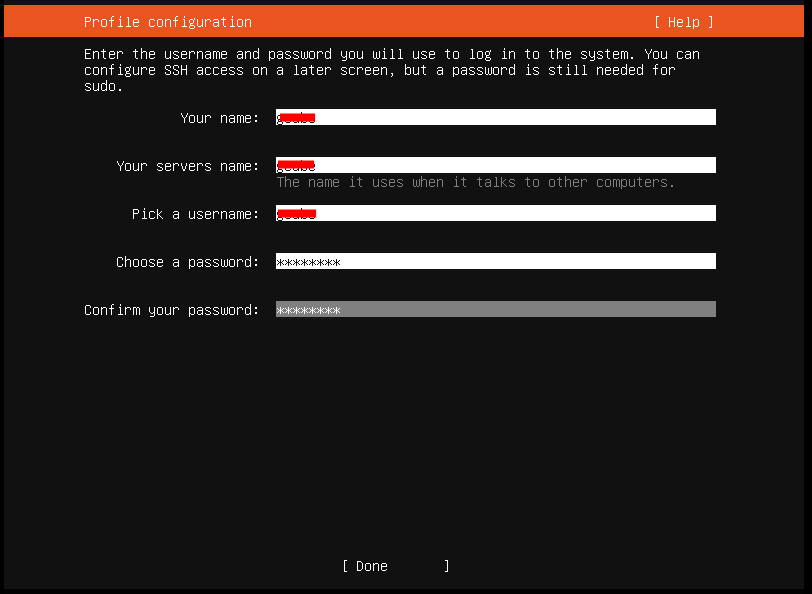Click the redacted text in servers name field
The width and height of the screenshot is (812, 594).
(x=296, y=166)
